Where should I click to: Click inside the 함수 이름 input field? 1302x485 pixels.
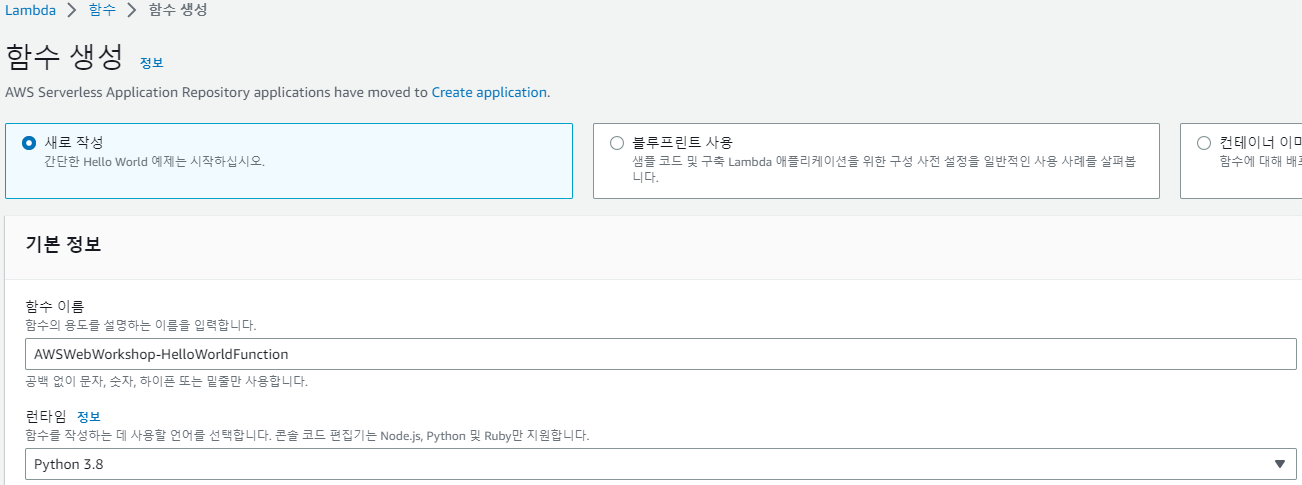[x=661, y=354]
